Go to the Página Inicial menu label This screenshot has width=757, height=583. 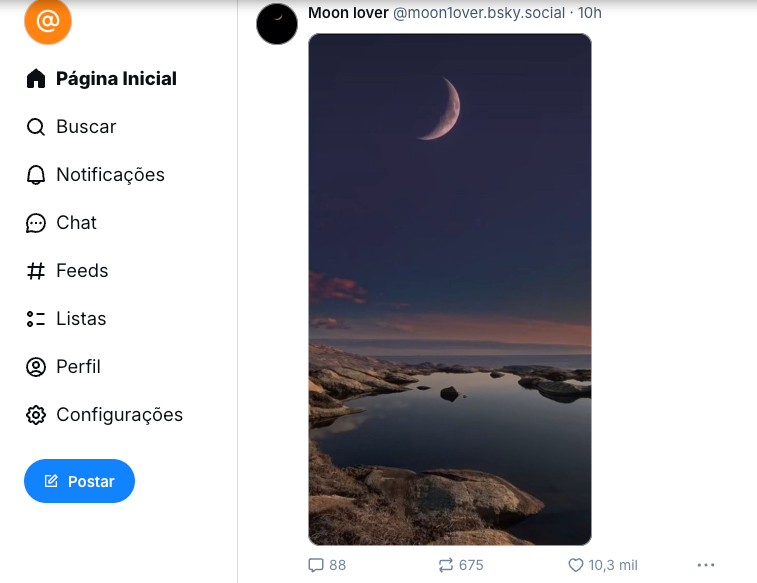(116, 79)
